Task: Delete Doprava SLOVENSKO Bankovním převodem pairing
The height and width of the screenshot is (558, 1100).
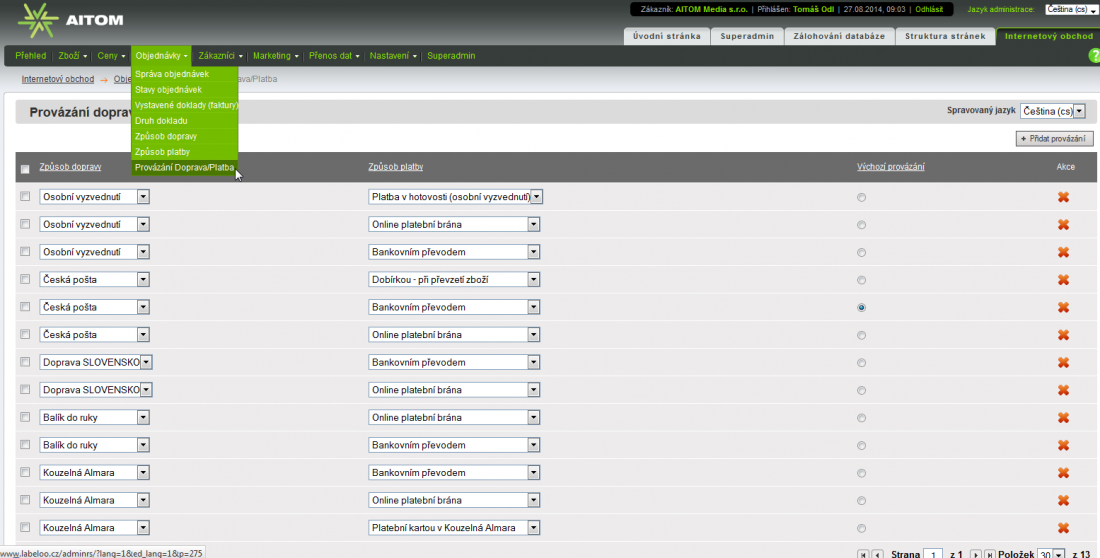Action: pos(1063,362)
